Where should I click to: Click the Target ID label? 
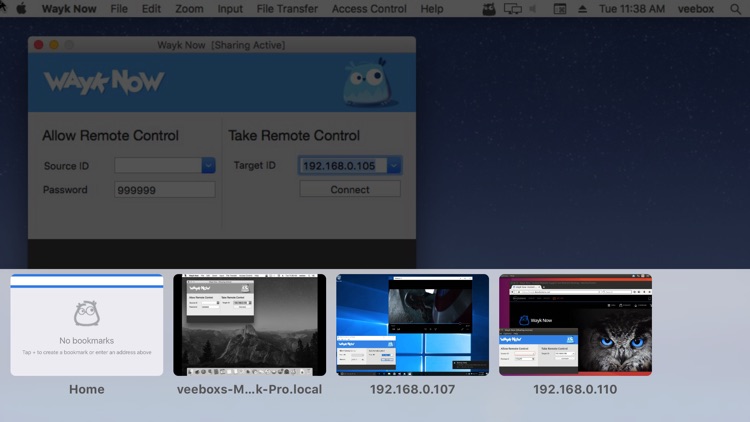(254, 165)
